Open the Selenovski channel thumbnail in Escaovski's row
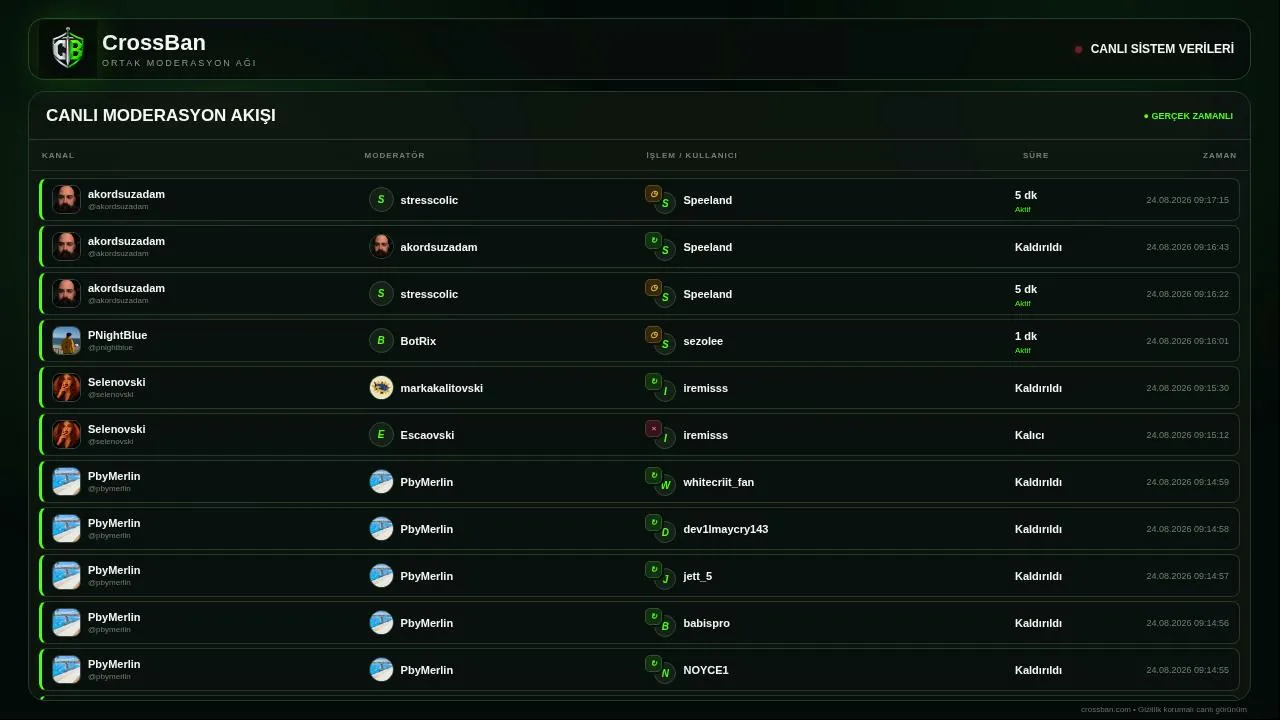1280x720 pixels. click(67, 435)
